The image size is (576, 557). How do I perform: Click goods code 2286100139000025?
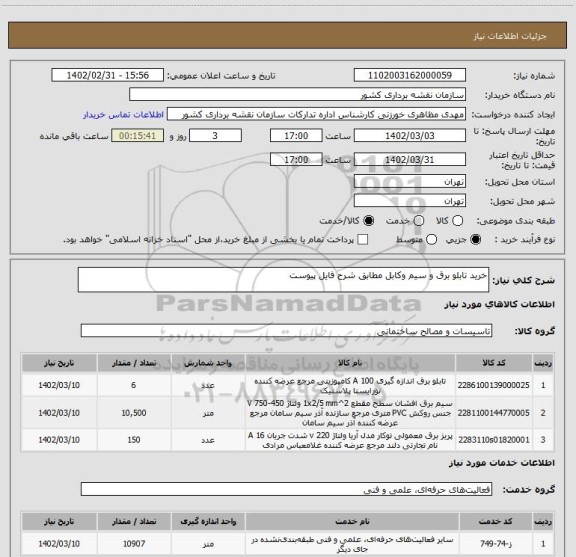click(x=493, y=385)
